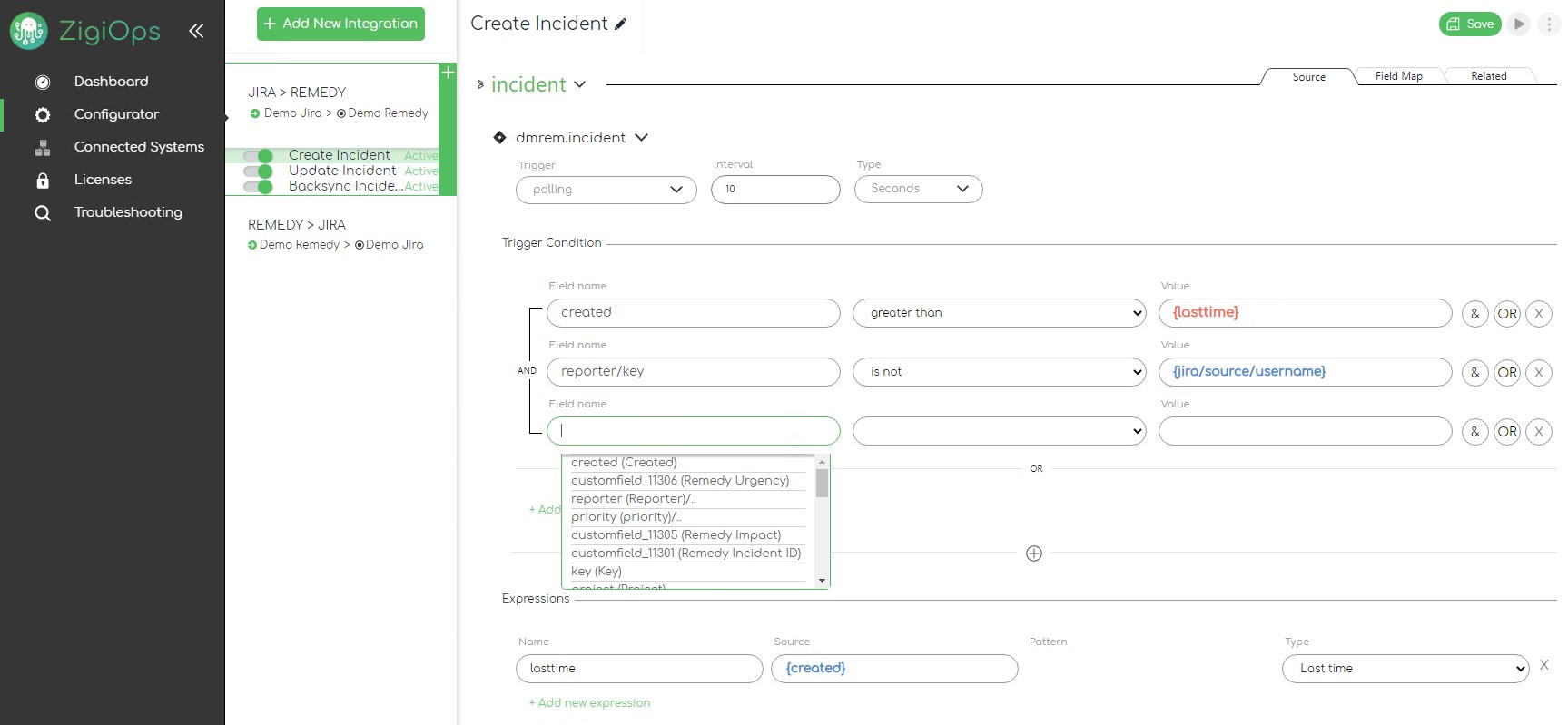The image size is (1568, 725).
Task: Click OR button in reporter/key row
Action: click(x=1507, y=373)
